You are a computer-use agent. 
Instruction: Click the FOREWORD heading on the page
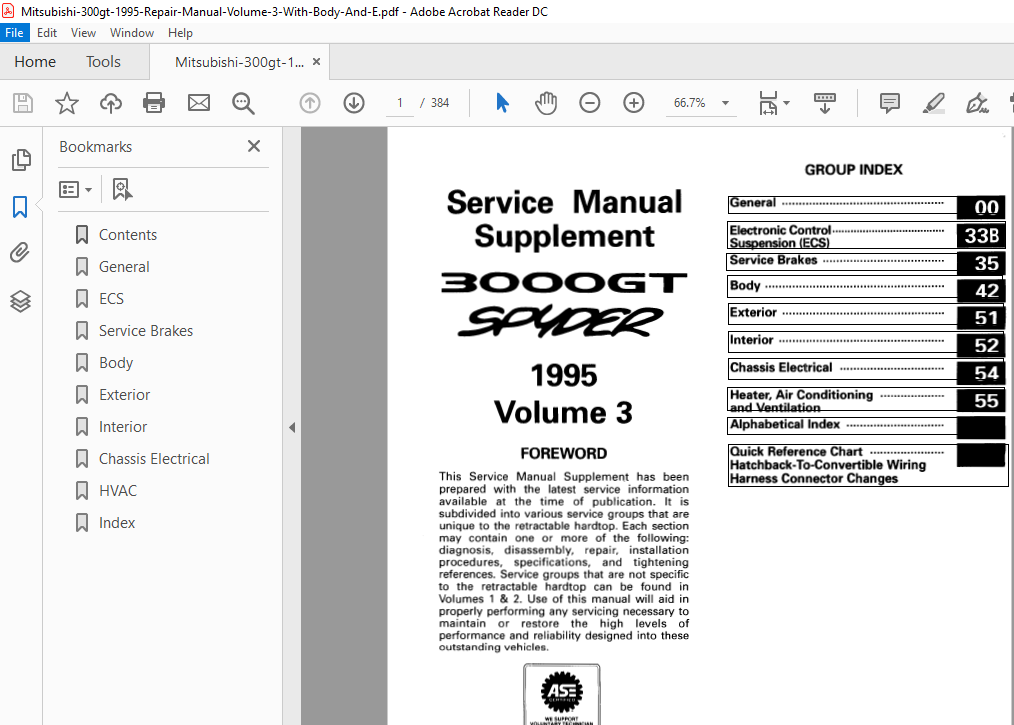(564, 453)
